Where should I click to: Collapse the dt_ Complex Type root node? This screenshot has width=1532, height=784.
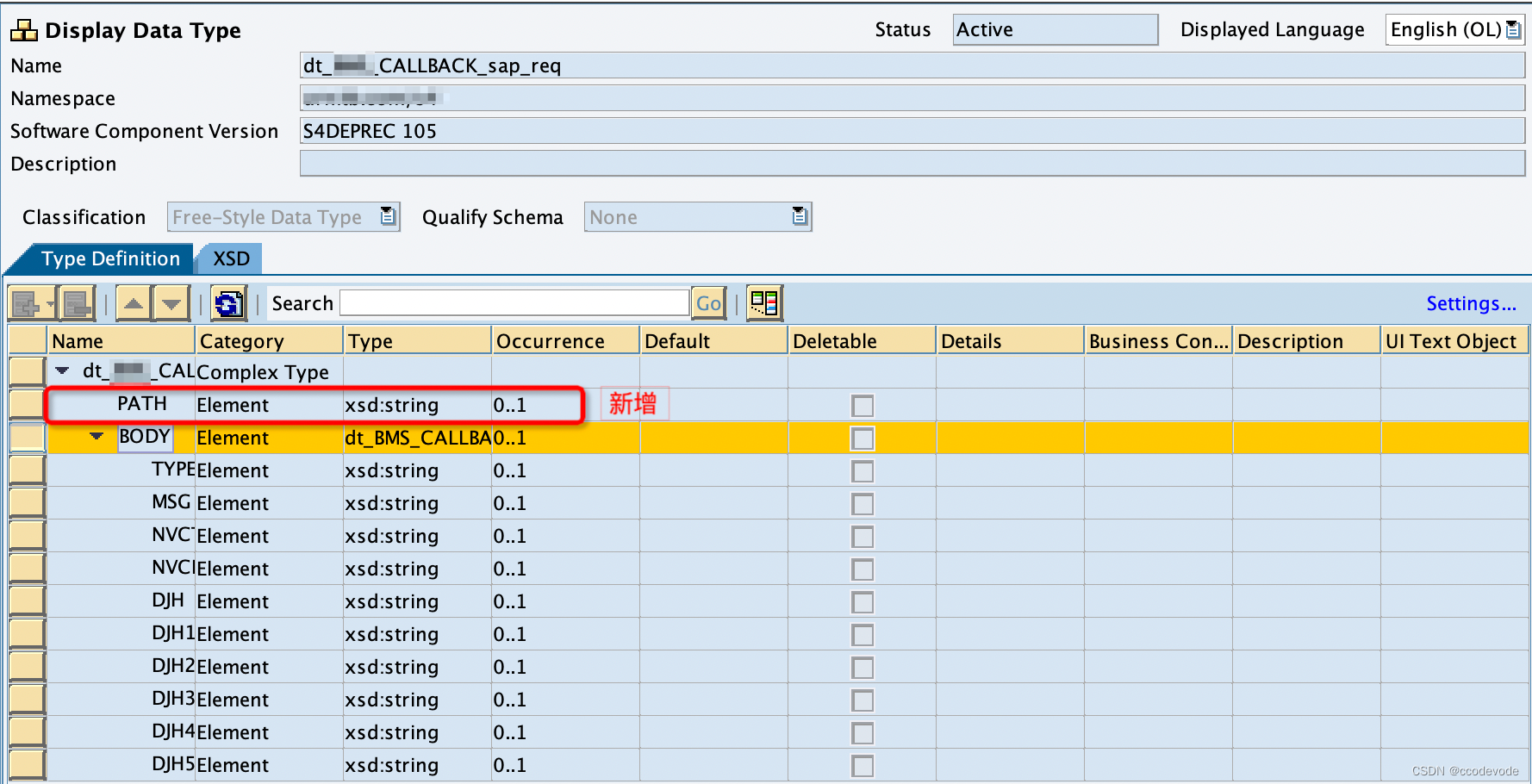tap(61, 371)
